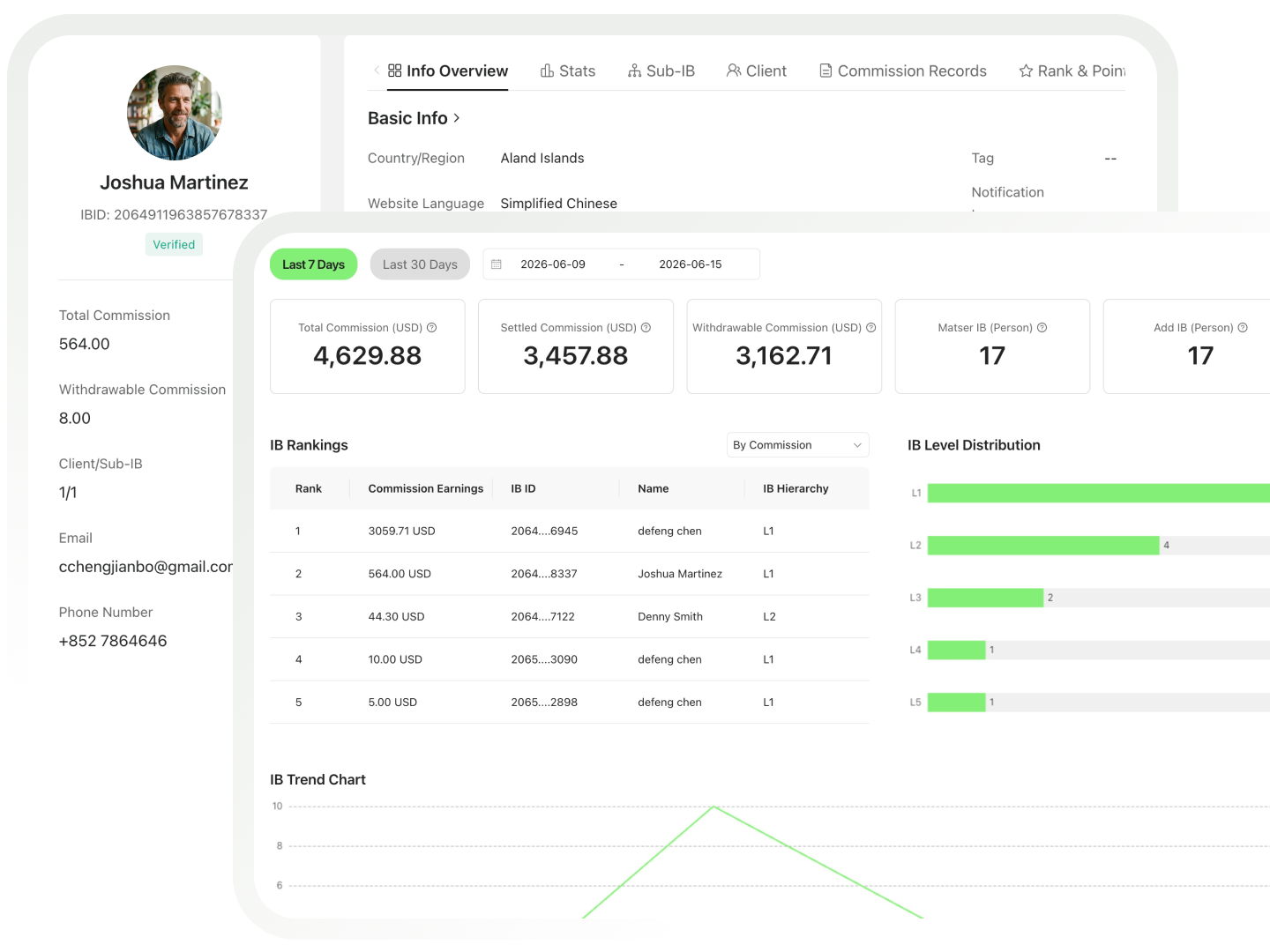The height and width of the screenshot is (952, 1270).
Task: Click the phone number +852 7864646
Action: tap(113, 641)
